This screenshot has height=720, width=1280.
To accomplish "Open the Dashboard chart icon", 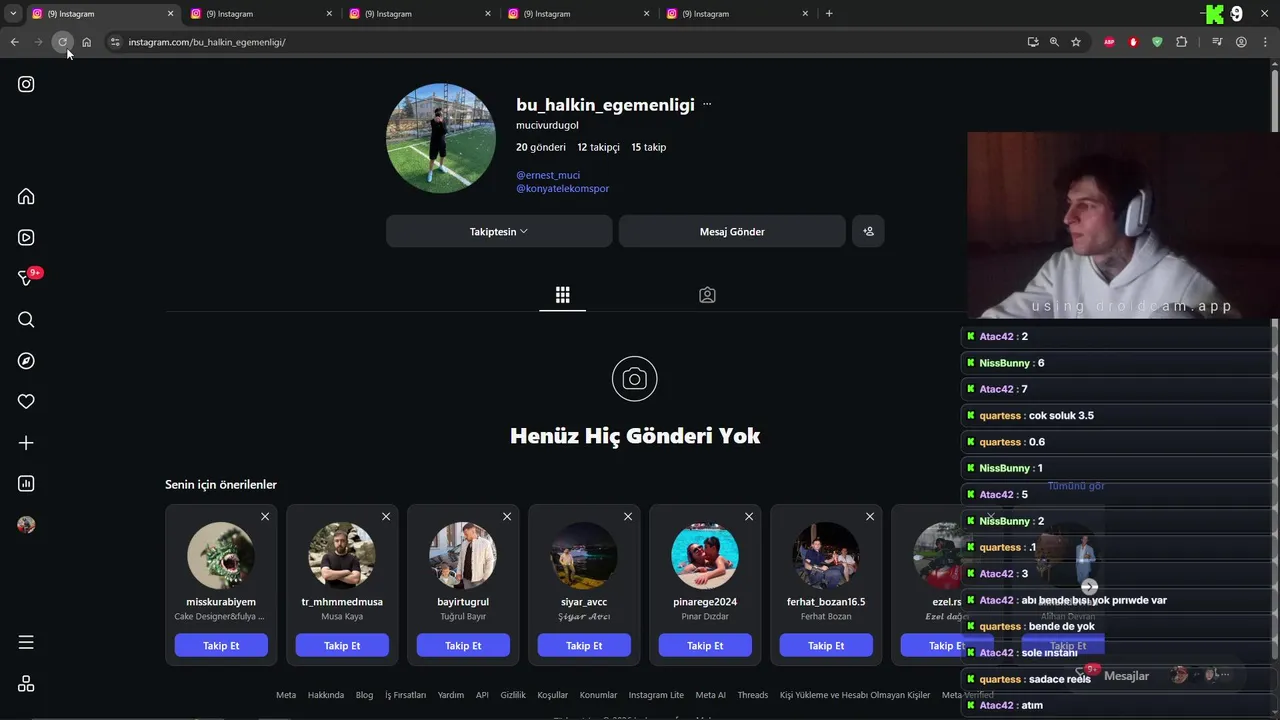I will (26, 483).
